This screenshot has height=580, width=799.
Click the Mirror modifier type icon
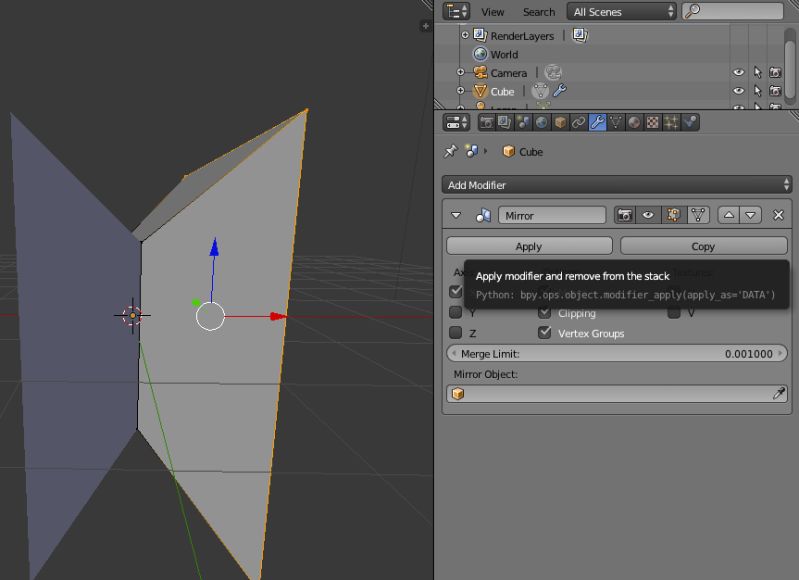pos(483,216)
